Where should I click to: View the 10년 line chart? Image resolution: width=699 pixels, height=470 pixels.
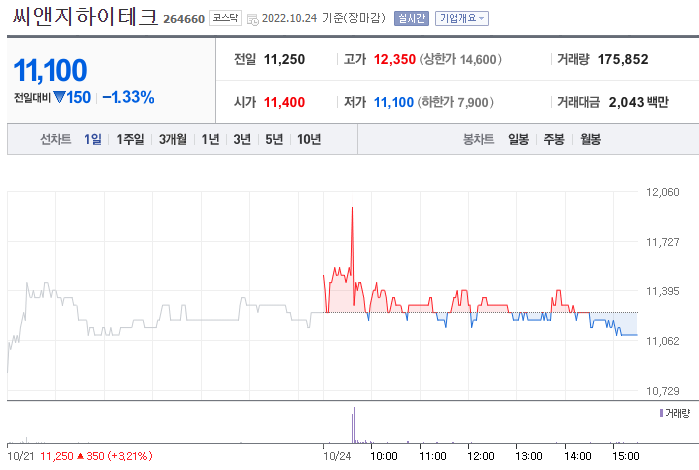(x=309, y=140)
